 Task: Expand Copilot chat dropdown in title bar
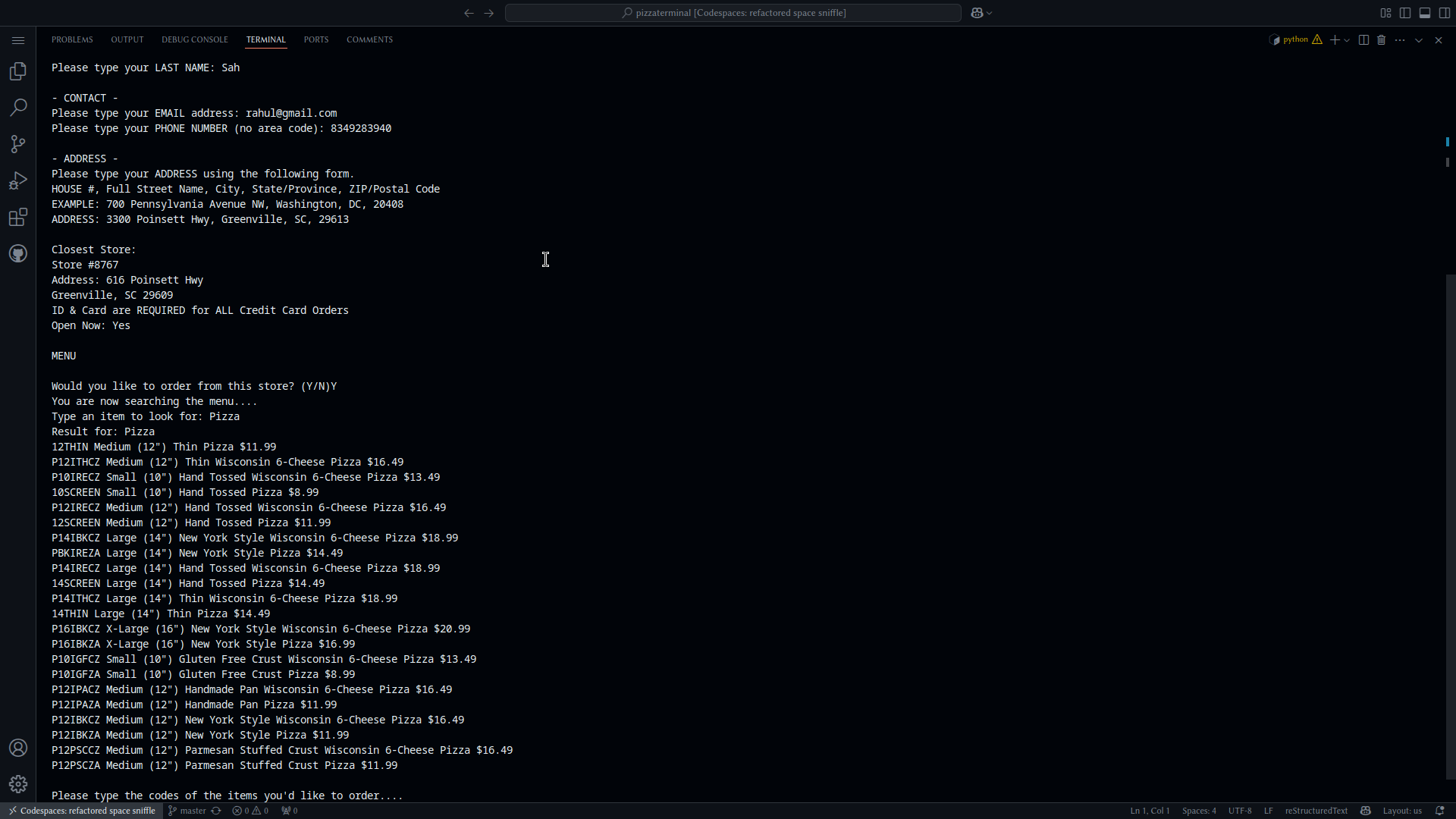990,13
